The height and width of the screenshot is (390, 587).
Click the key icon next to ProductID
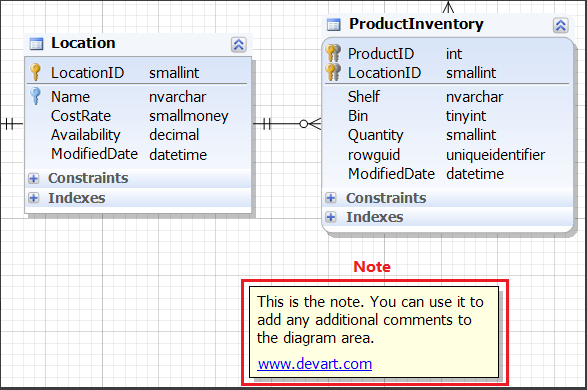coord(333,53)
